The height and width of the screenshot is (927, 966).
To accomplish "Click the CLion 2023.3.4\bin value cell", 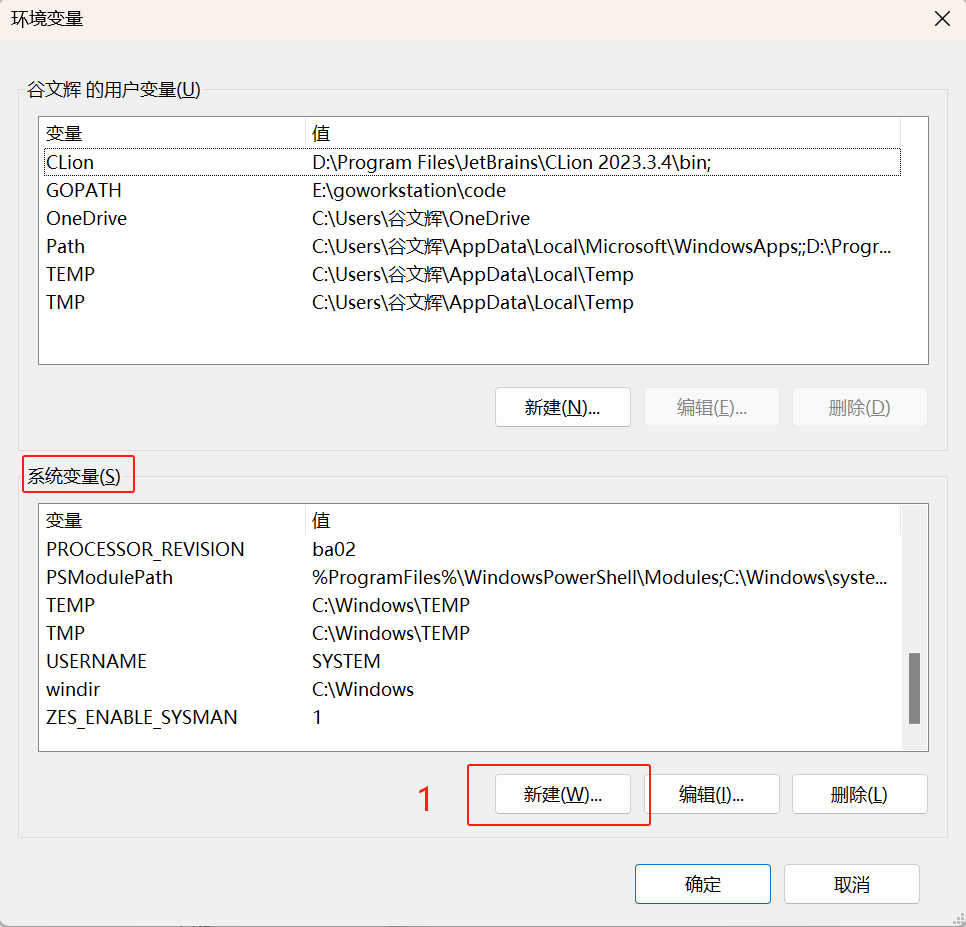I will point(511,162).
